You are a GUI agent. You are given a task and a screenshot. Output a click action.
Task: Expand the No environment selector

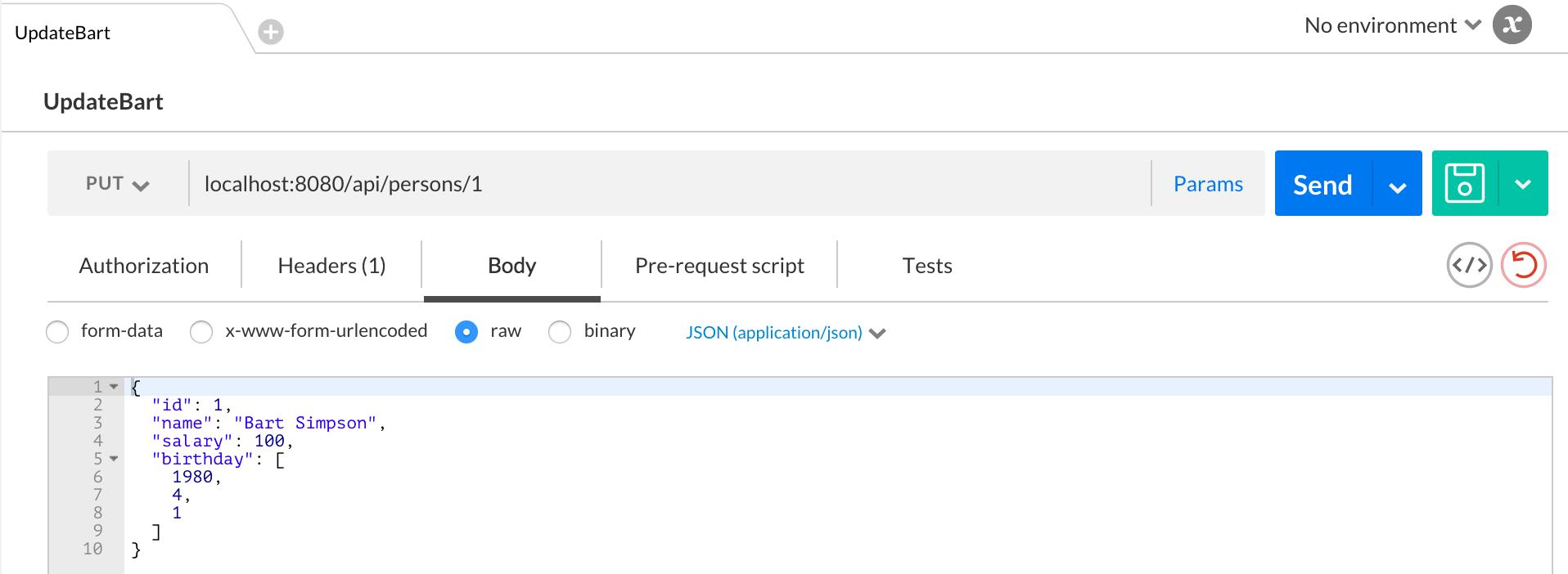[1392, 25]
